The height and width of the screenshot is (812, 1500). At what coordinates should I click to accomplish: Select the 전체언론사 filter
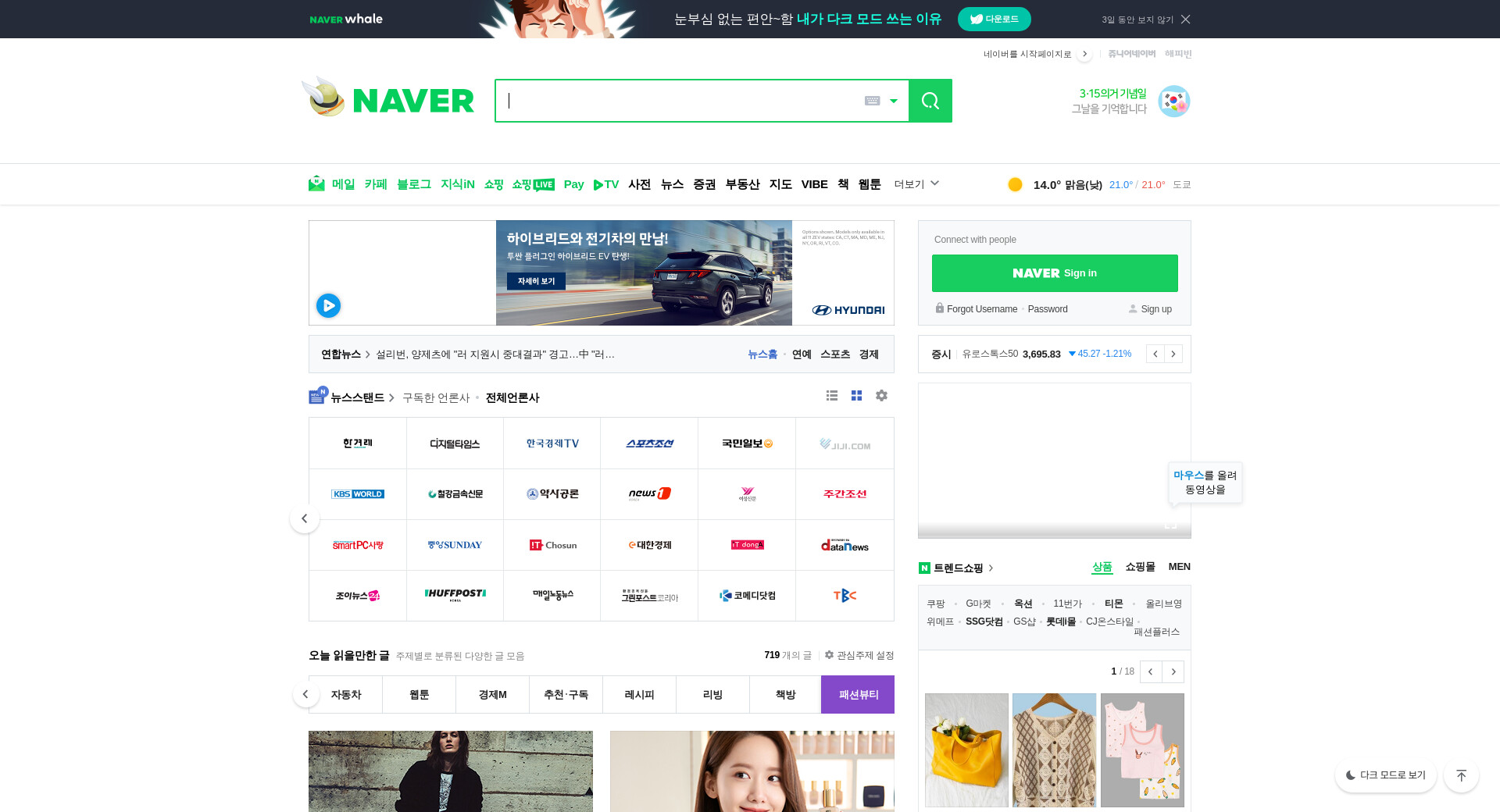[512, 398]
